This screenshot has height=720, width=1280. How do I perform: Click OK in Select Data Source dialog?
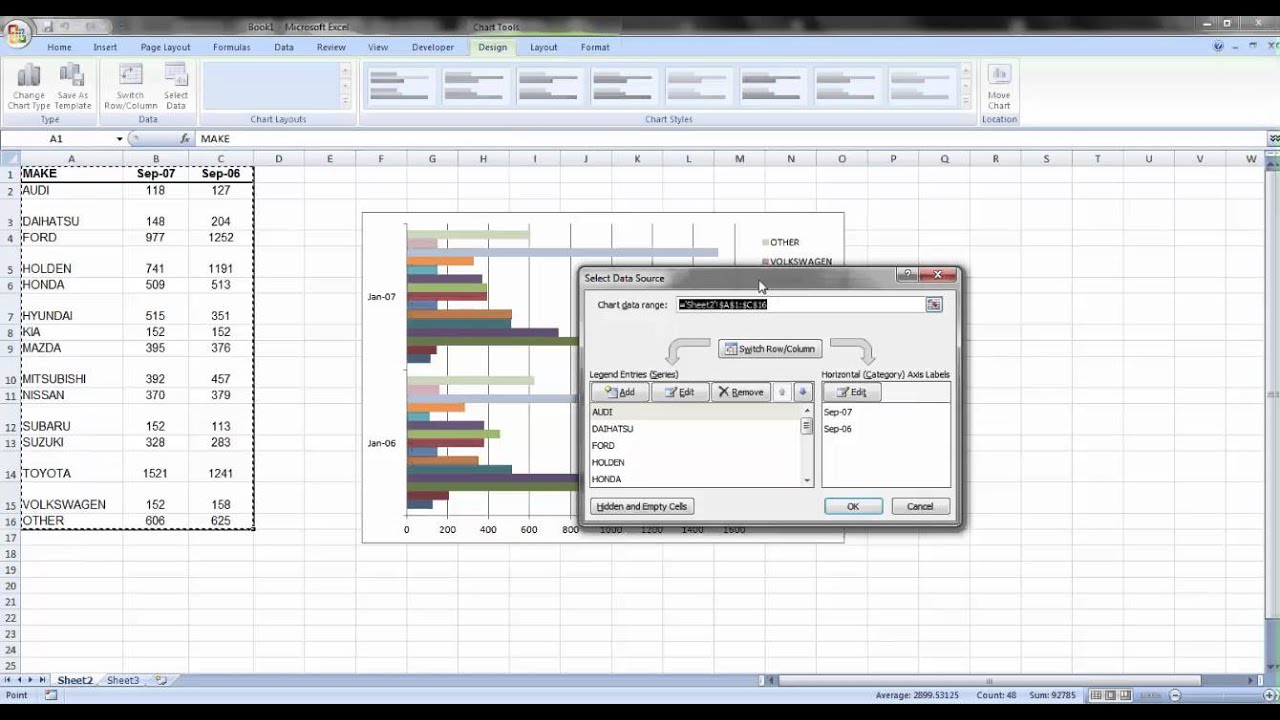[853, 506]
